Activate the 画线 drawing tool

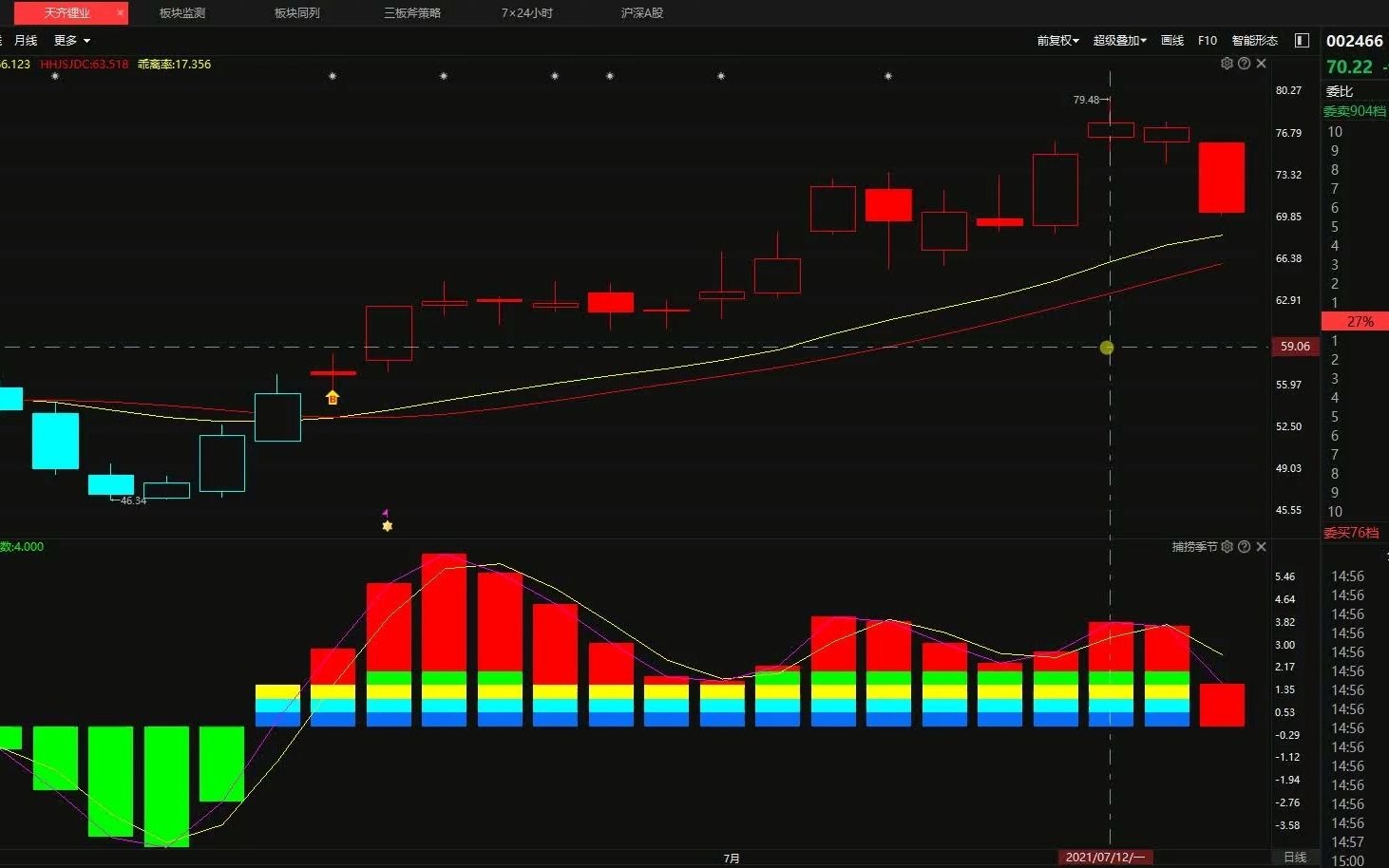tap(1172, 41)
